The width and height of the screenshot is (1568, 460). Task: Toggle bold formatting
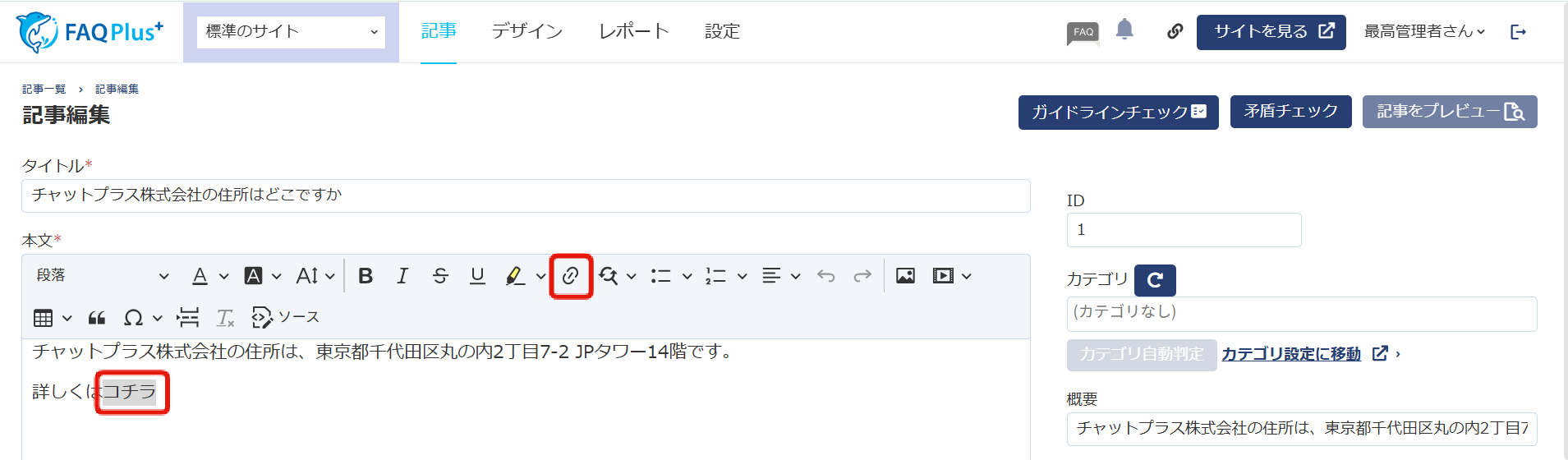[366, 276]
